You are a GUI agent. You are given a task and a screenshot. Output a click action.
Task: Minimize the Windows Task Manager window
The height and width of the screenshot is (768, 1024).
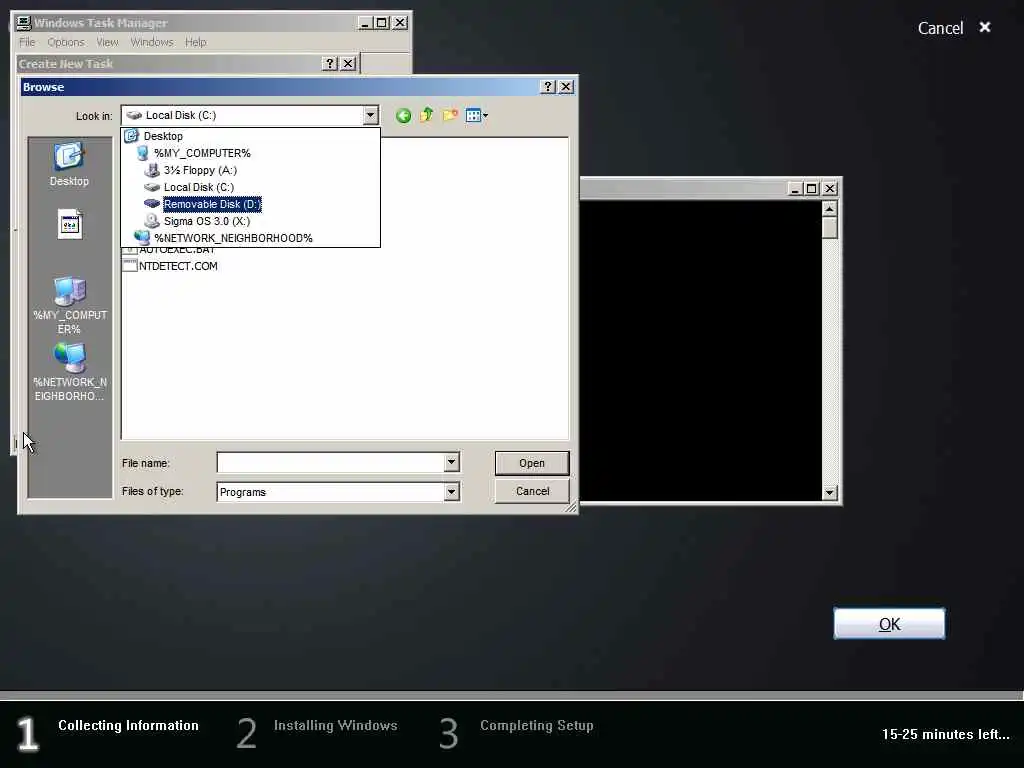(365, 23)
